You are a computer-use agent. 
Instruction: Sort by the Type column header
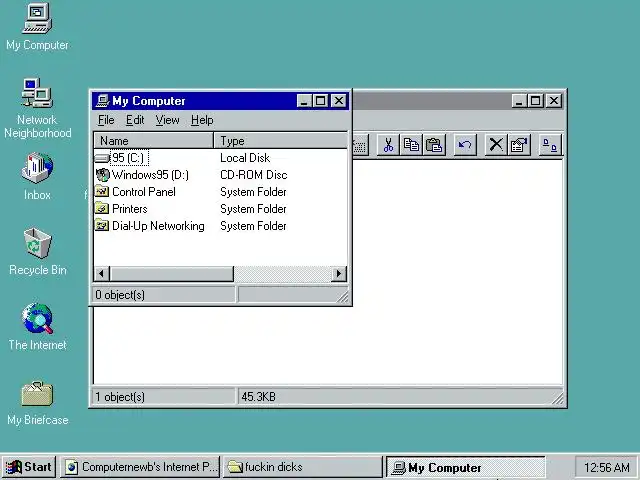click(281, 141)
